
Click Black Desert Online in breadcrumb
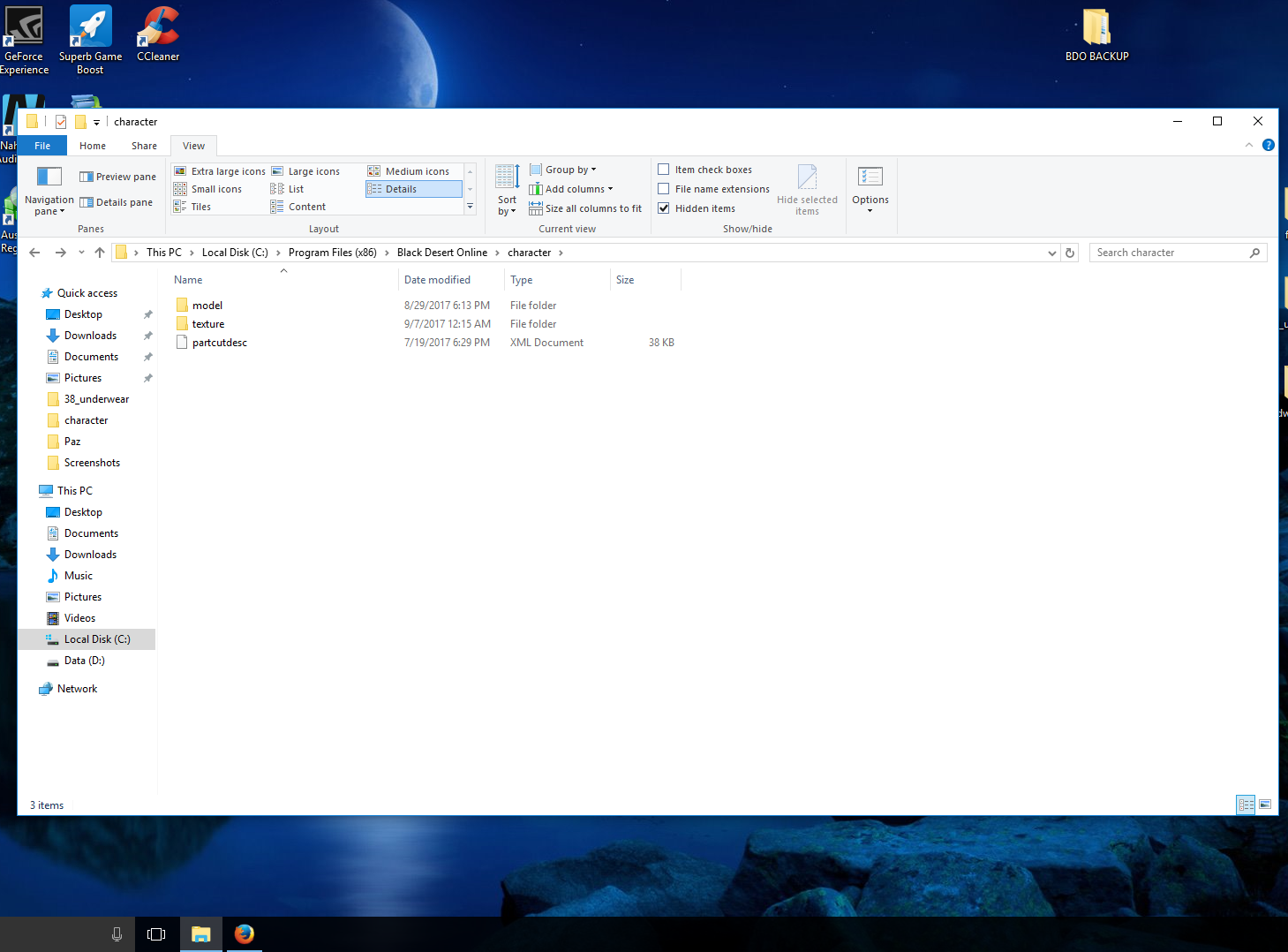click(x=441, y=253)
